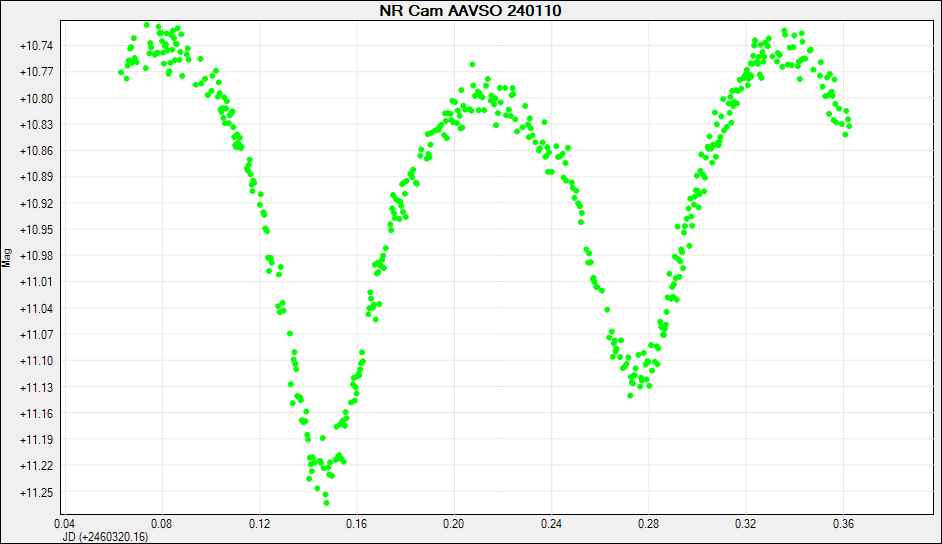Pick the +11.19 magnitude tick label
Viewport: 942px width, 544px height.
36,440
